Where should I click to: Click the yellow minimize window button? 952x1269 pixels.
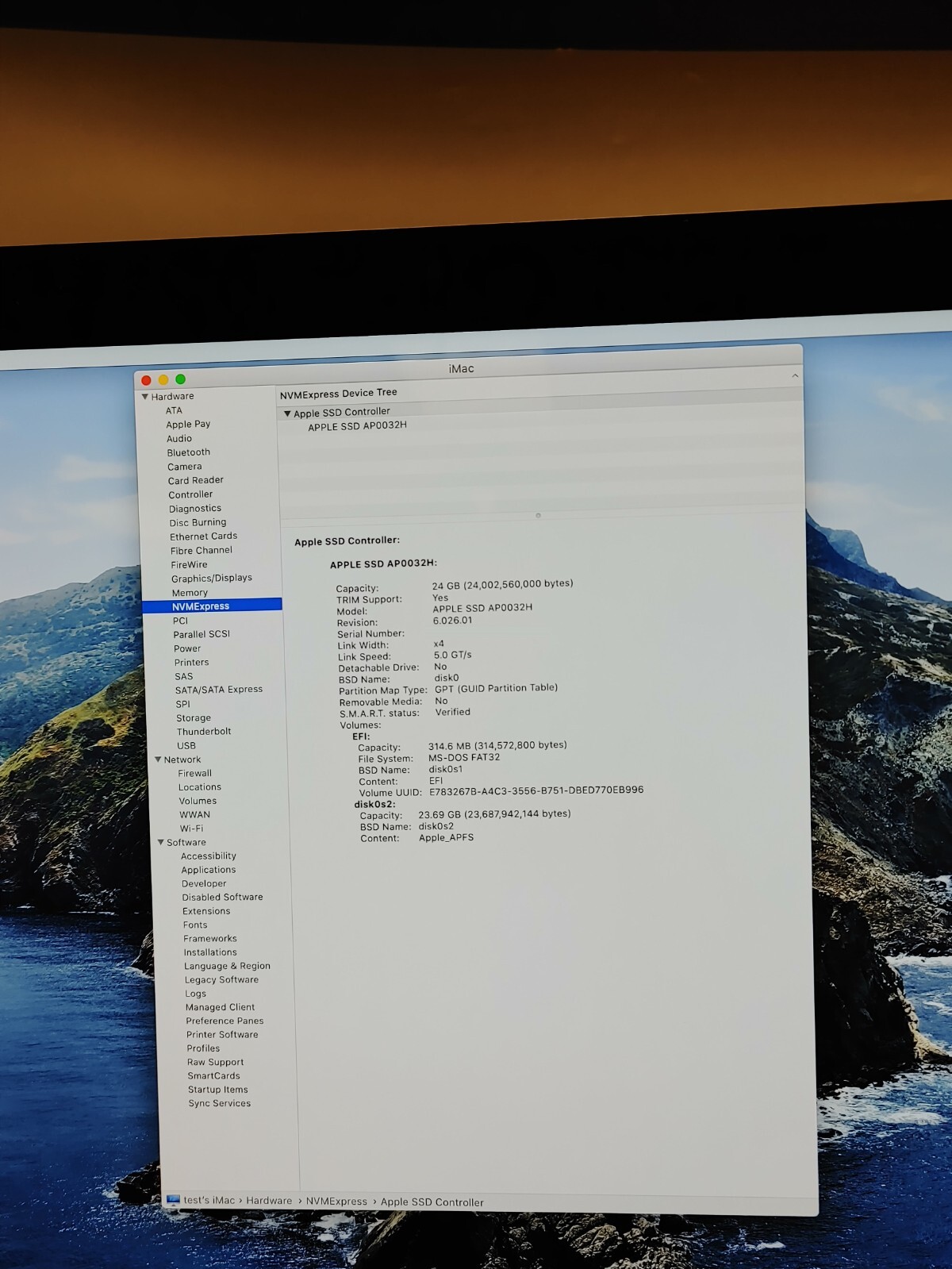163,380
